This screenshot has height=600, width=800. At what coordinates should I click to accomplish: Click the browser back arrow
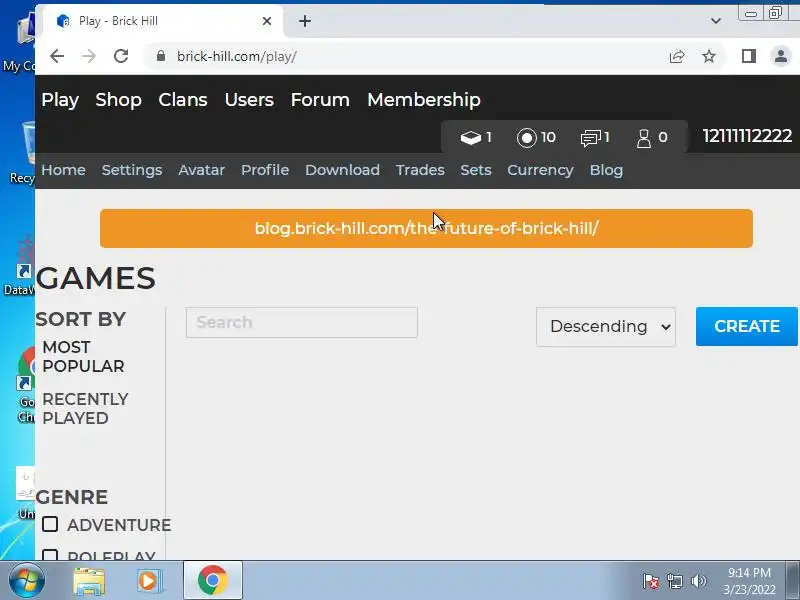[57, 56]
